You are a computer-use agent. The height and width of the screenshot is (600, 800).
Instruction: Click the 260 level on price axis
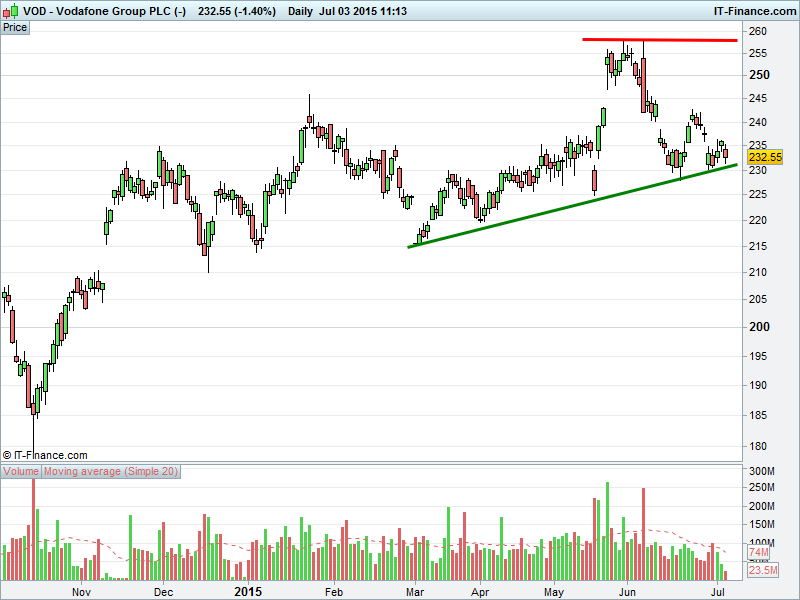click(759, 32)
